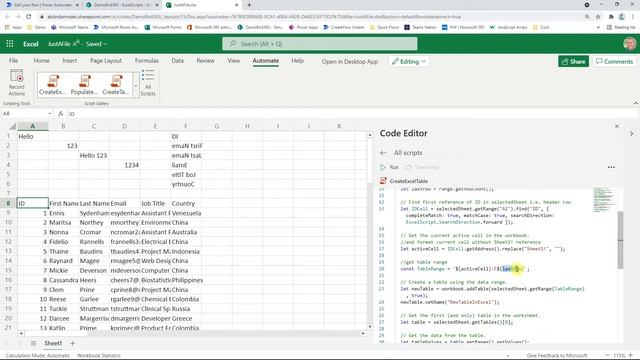
Task: Select column F header
Action: click(x=186, y=126)
